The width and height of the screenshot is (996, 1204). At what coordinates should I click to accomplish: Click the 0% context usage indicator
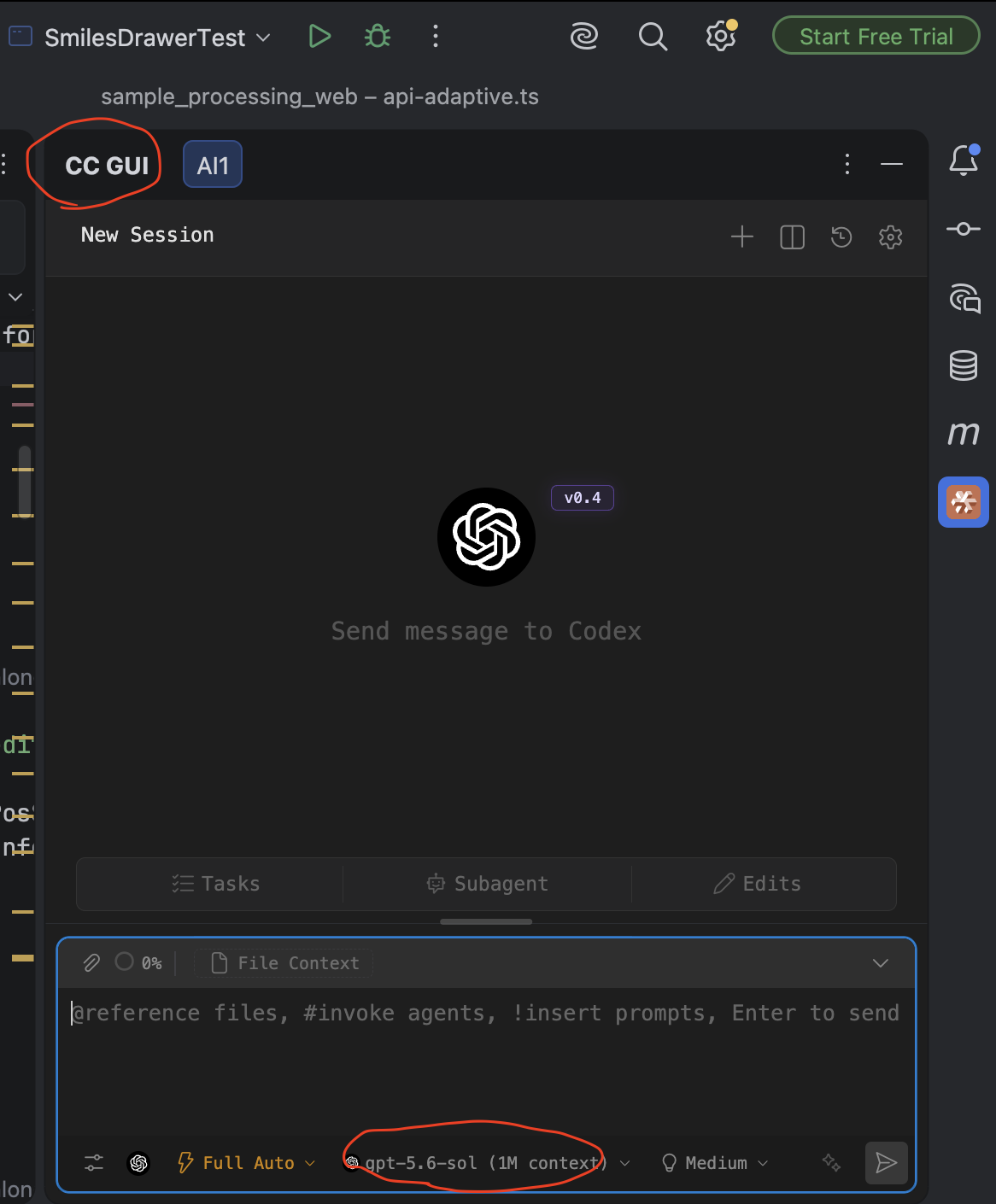click(x=138, y=962)
